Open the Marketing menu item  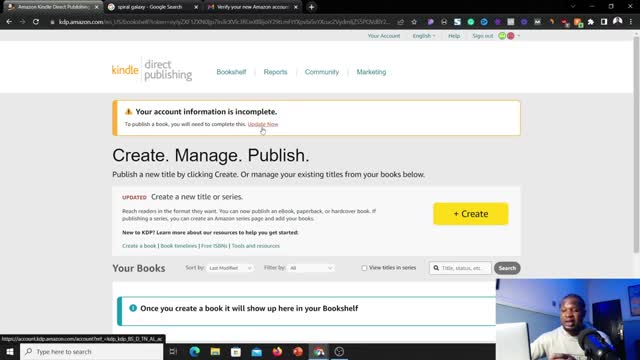(x=371, y=72)
